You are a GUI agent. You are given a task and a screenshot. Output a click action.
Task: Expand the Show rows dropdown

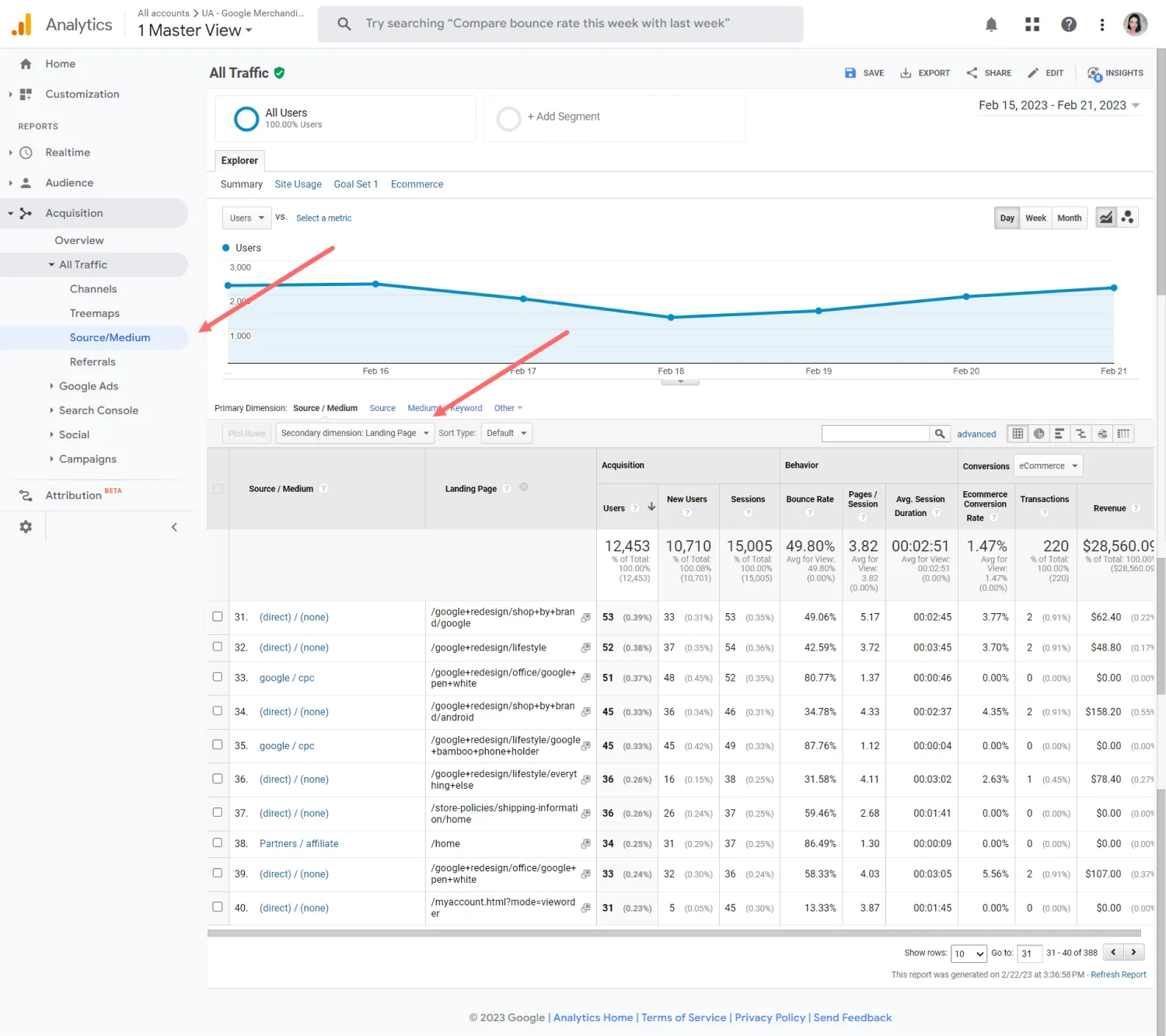coord(969,954)
